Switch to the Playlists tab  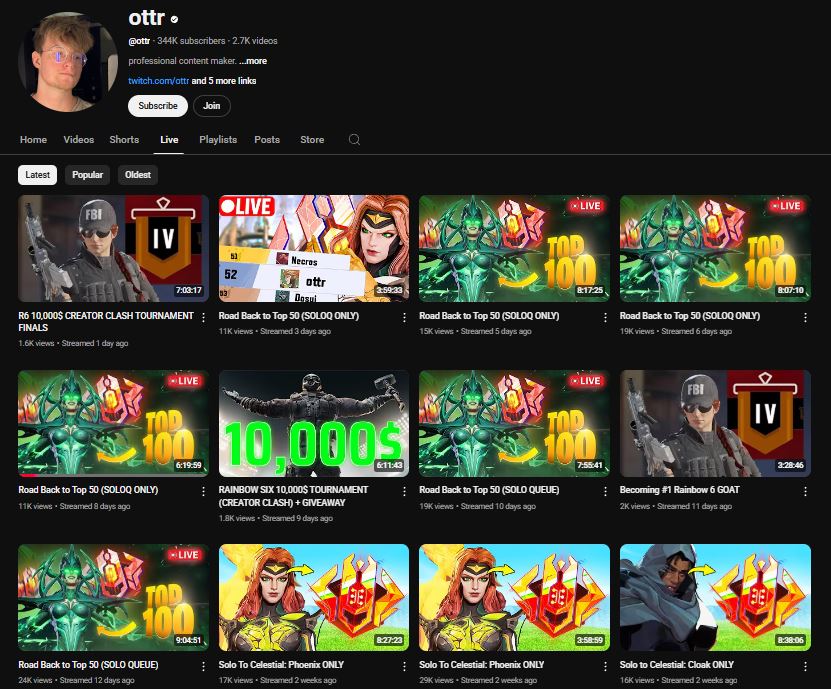tap(218, 139)
